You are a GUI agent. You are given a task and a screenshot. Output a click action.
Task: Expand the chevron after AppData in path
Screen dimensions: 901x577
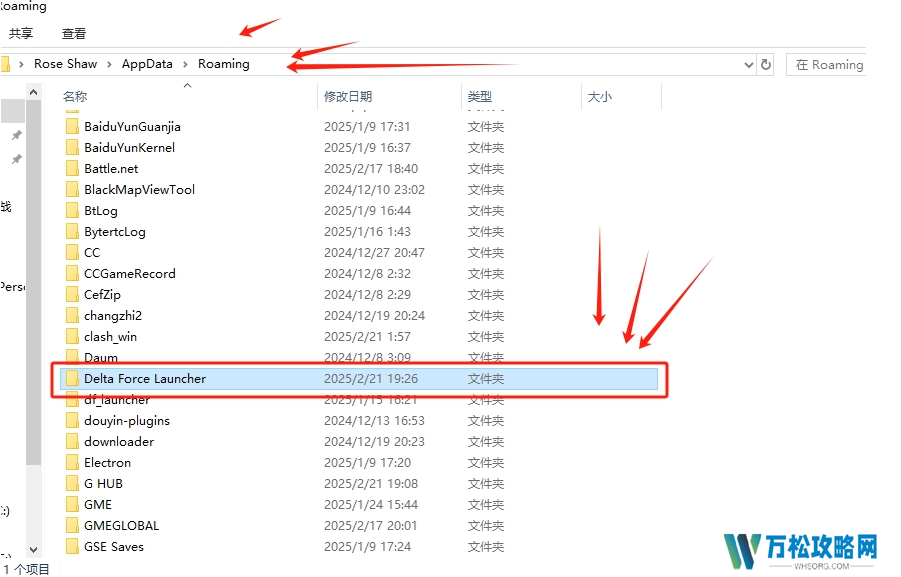[x=185, y=64]
